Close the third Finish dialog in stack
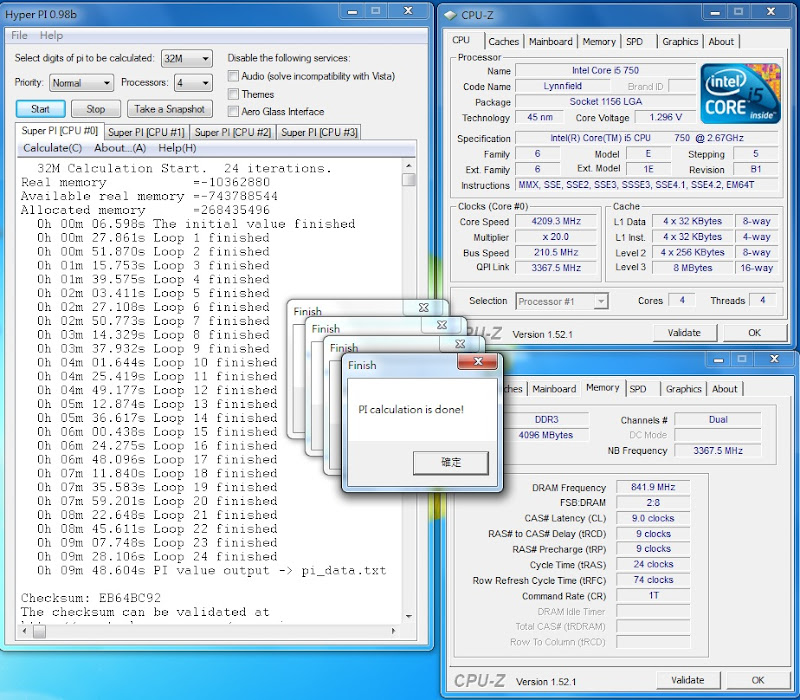 (x=442, y=324)
